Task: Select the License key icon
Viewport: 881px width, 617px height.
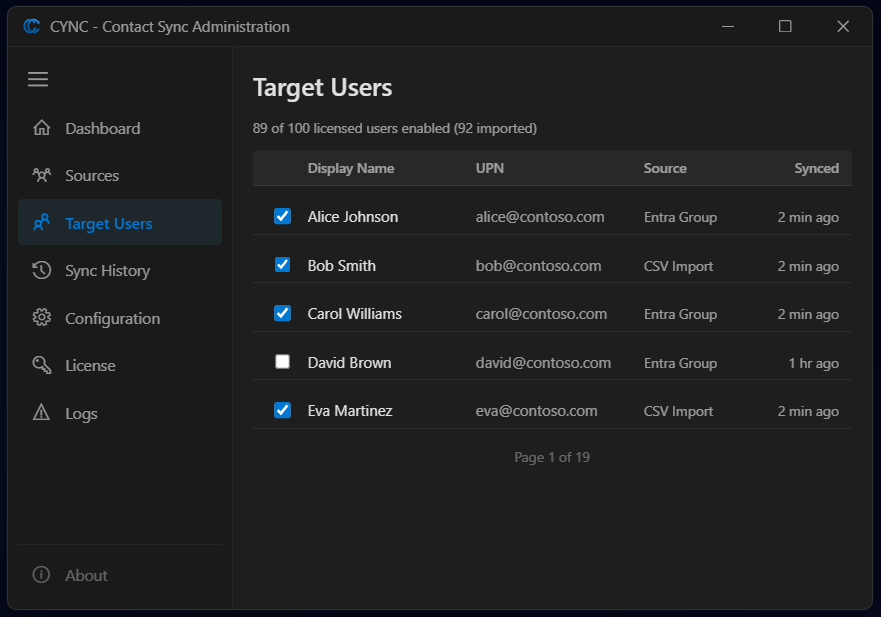Action: [41, 365]
